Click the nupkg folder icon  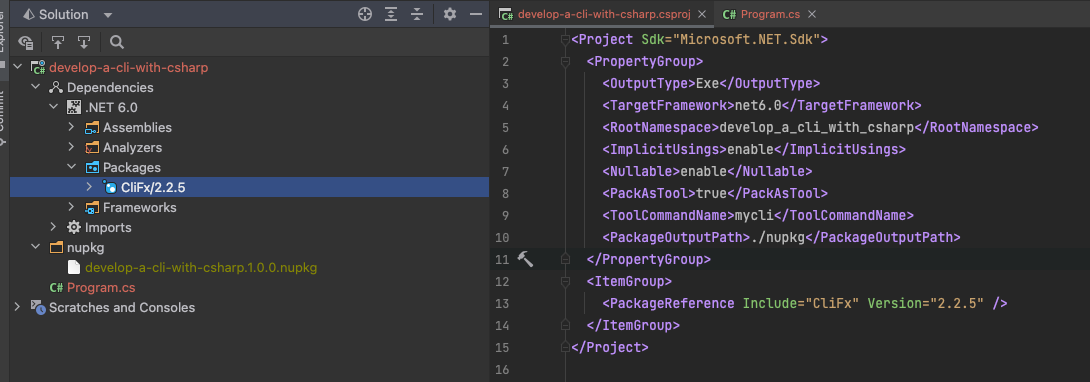(56, 247)
